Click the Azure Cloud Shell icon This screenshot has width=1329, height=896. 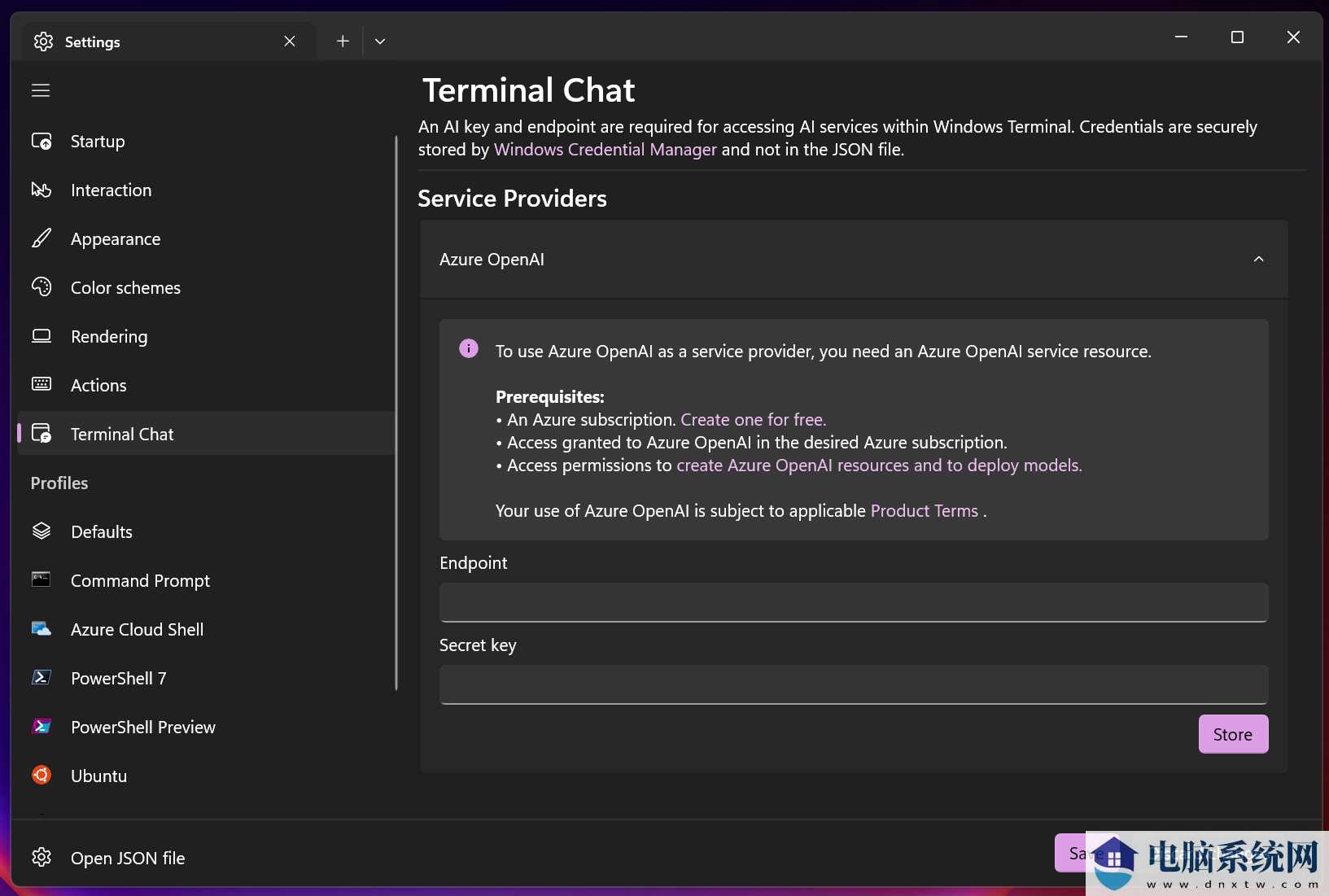click(x=42, y=629)
